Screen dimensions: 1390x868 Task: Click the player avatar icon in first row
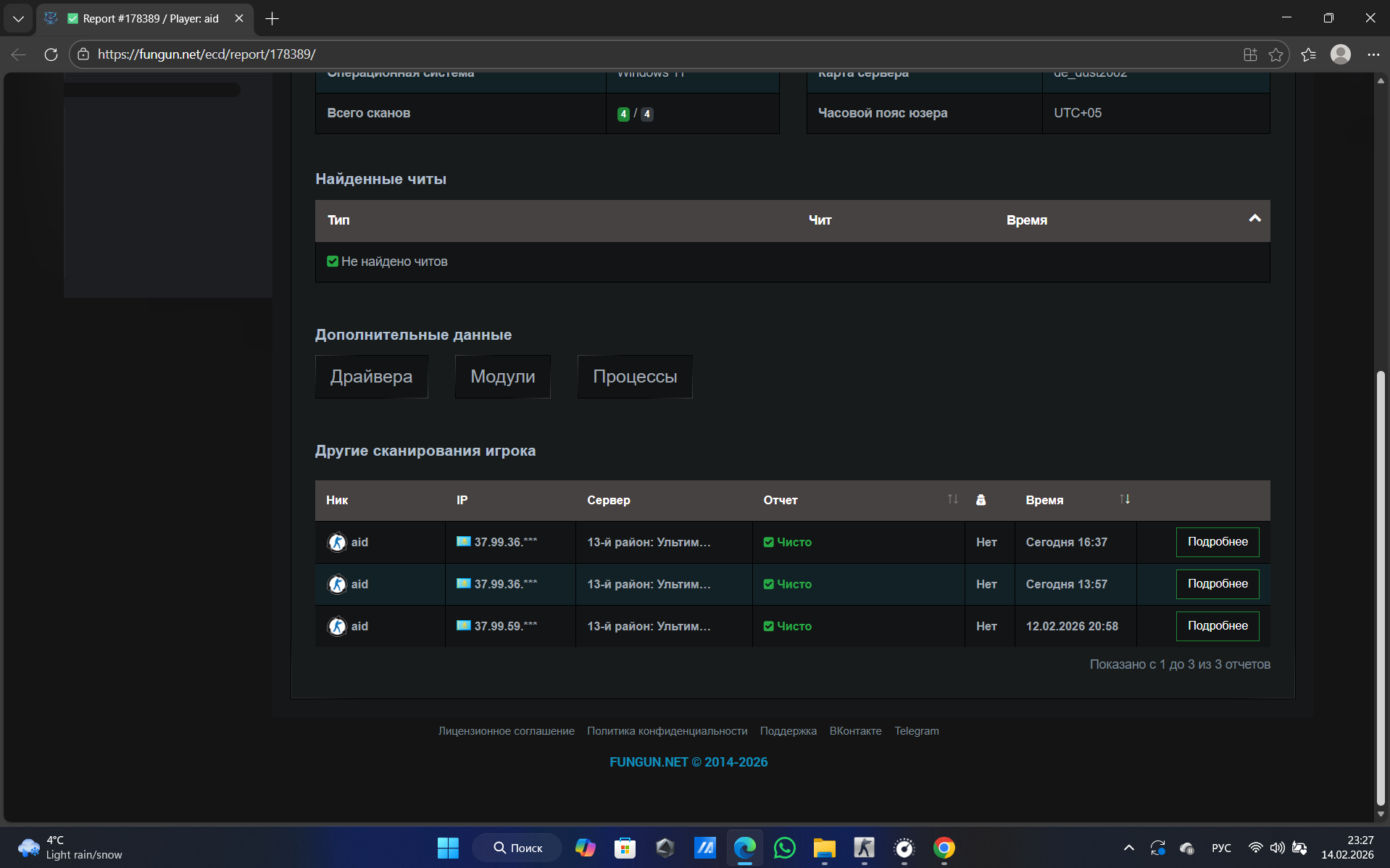coord(337,542)
